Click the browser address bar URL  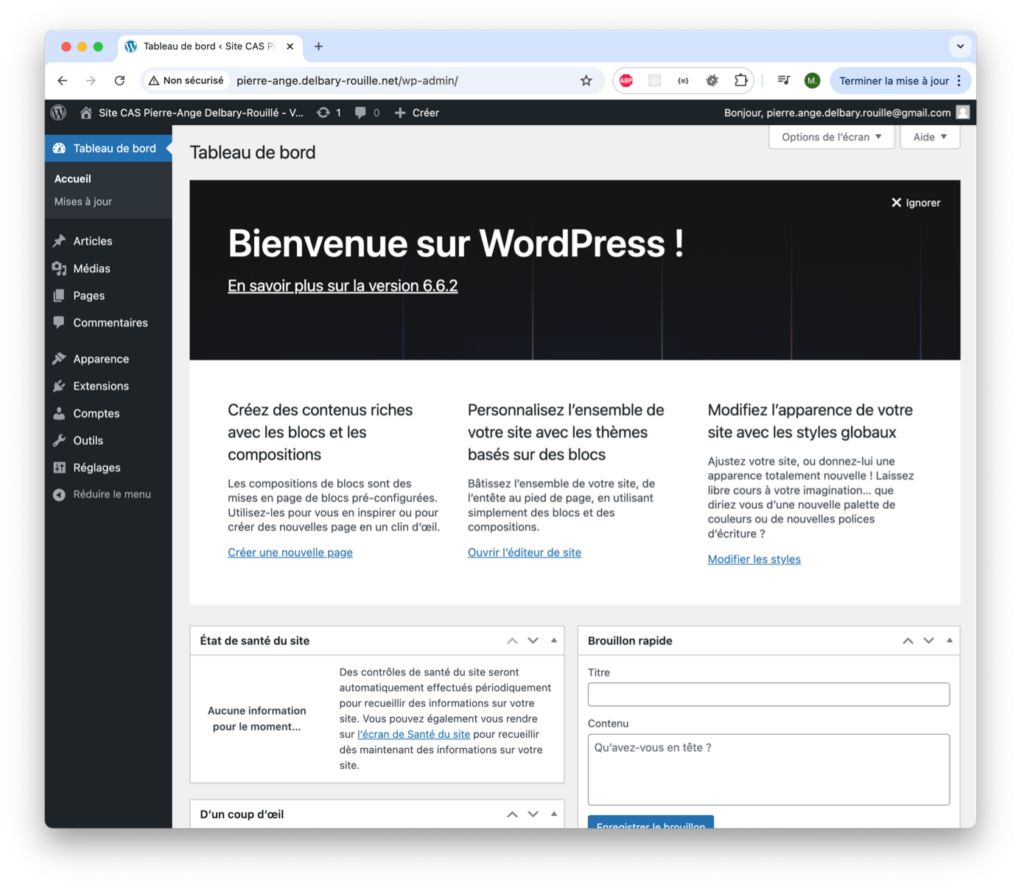click(347, 81)
